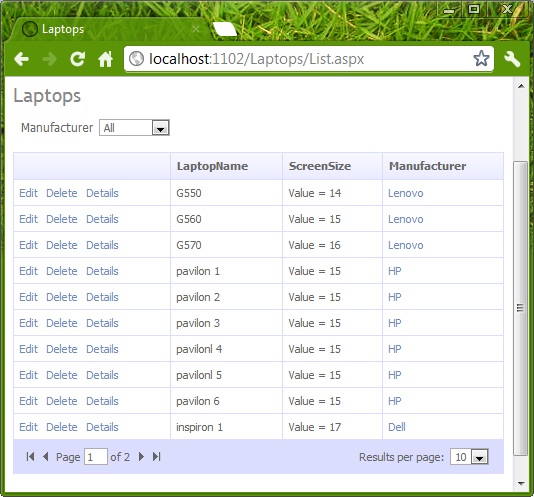Delete the pavilonl 5 laptop

point(62,375)
